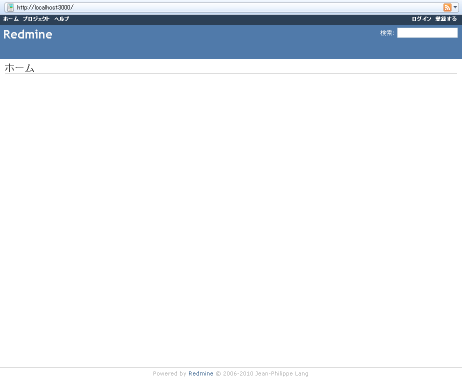The height and width of the screenshot is (379, 462).
Task: Focus the http://localhost:3000/ URL field
Action: 228,7
